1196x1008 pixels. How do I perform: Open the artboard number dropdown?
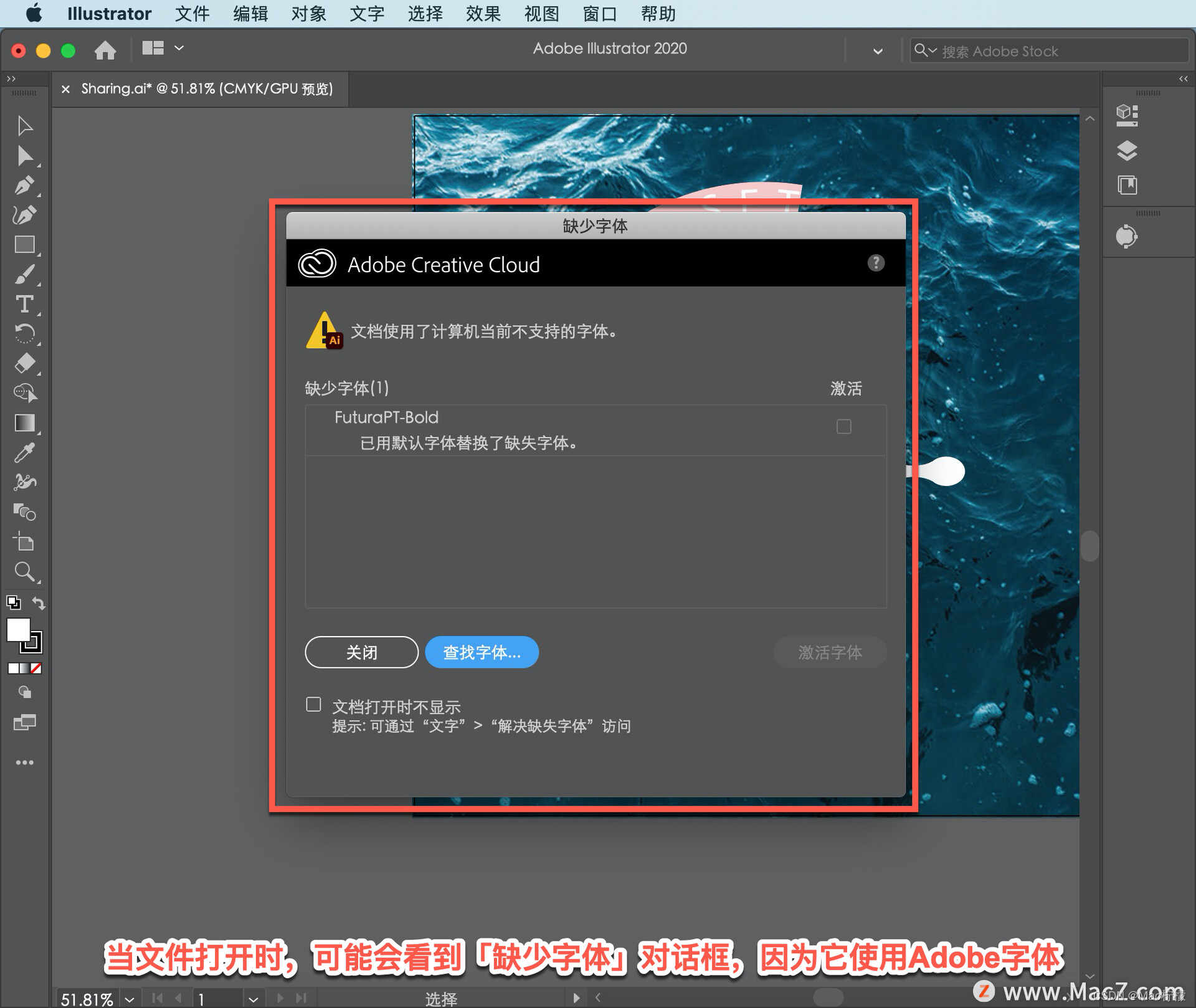(253, 999)
